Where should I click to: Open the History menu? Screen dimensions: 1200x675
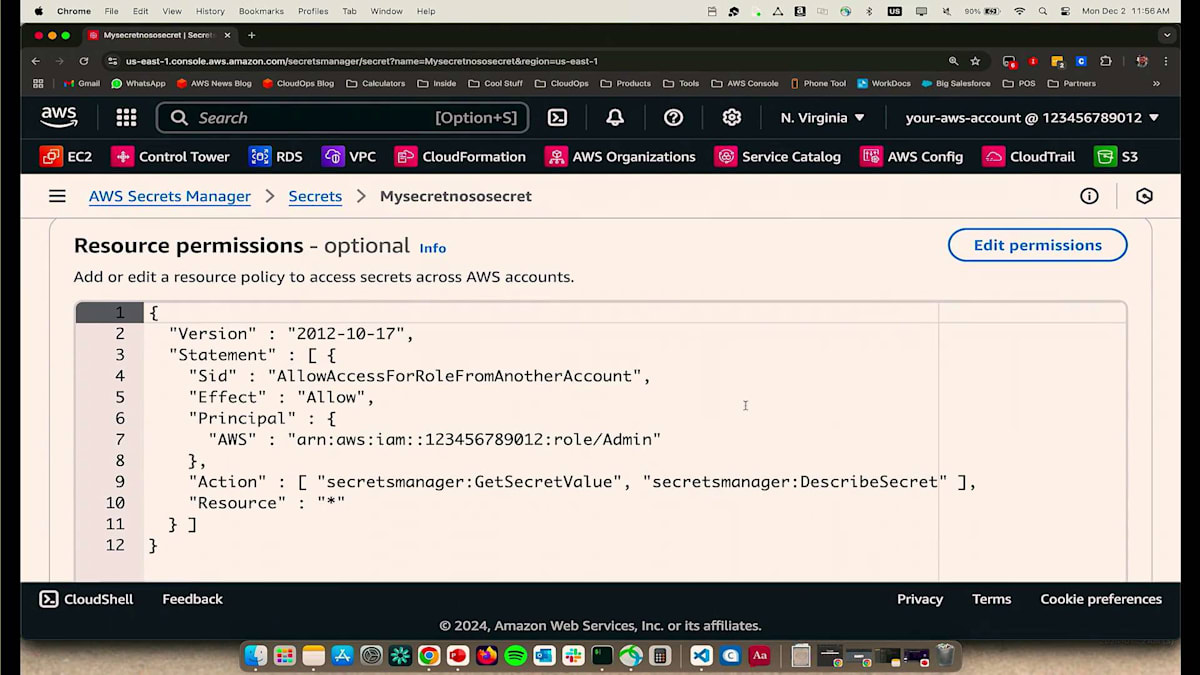pyautogui.click(x=210, y=11)
